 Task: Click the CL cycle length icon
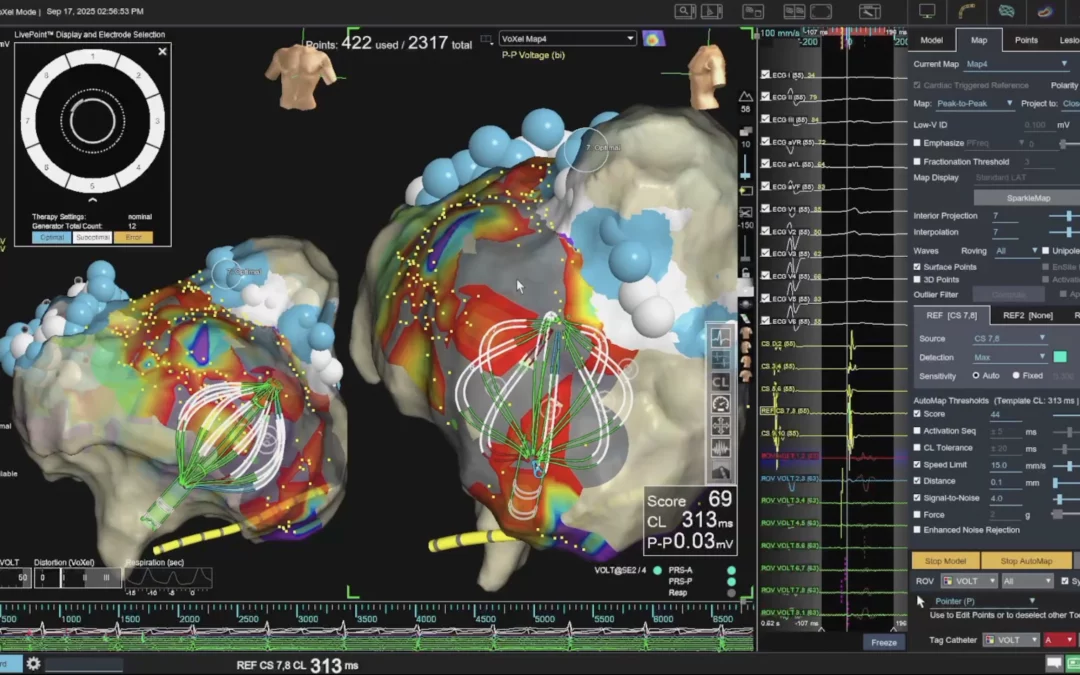pyautogui.click(x=720, y=381)
